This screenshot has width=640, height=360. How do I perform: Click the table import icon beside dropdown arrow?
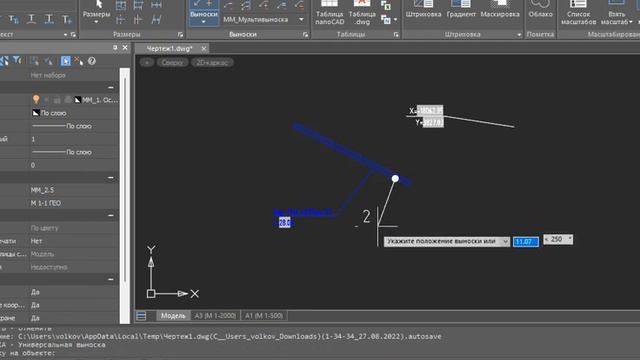coord(386,19)
